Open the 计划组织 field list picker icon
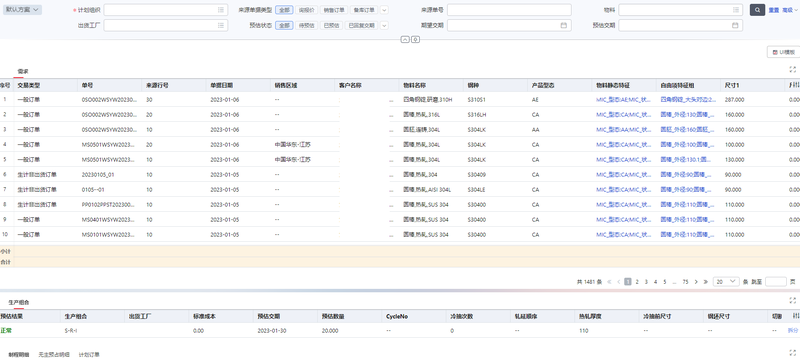Viewport: 800px width, 360px height. (221, 10)
